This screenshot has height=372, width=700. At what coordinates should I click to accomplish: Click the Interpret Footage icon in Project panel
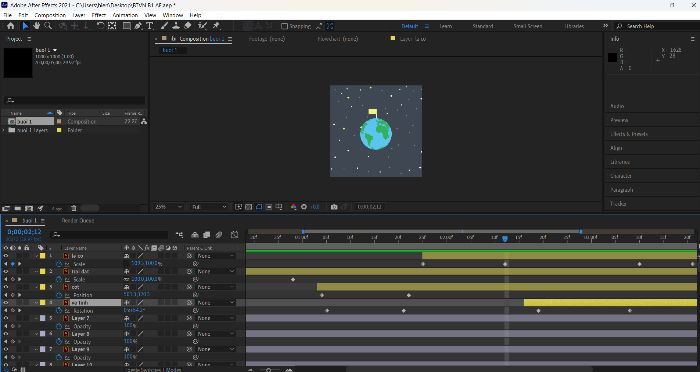6,208
